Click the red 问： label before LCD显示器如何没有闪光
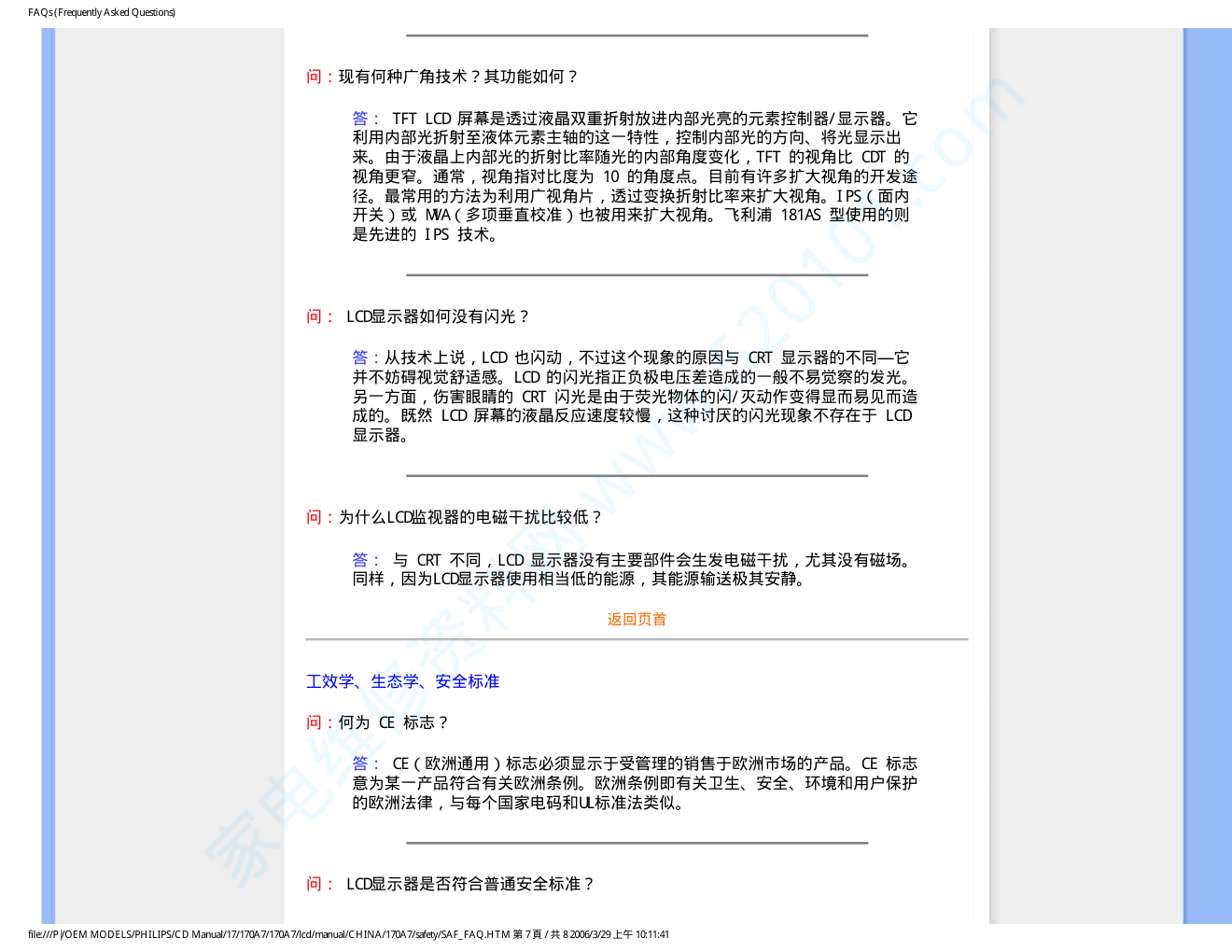 point(319,316)
